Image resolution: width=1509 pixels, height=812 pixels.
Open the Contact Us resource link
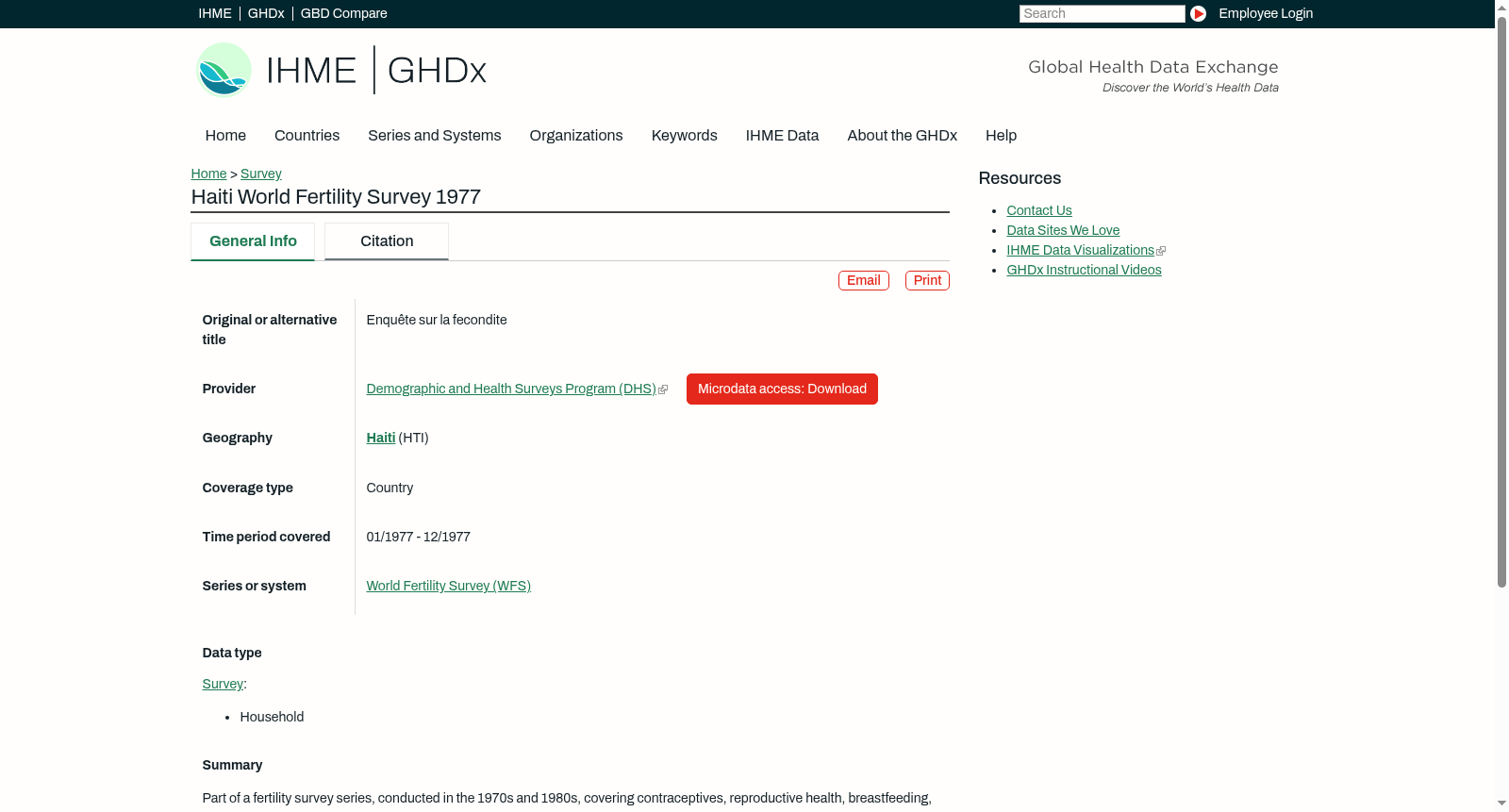pyautogui.click(x=1039, y=210)
